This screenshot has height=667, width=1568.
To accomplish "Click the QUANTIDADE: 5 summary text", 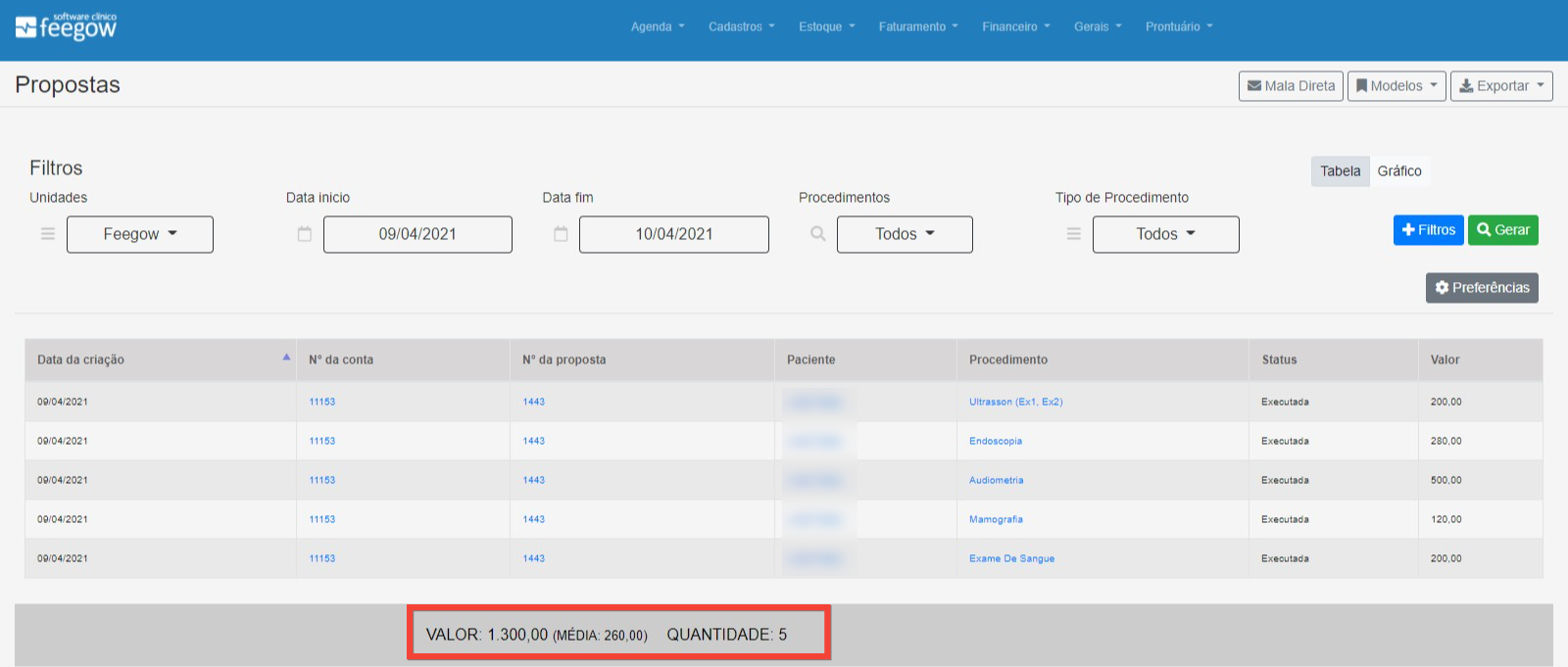I will tap(727, 635).
